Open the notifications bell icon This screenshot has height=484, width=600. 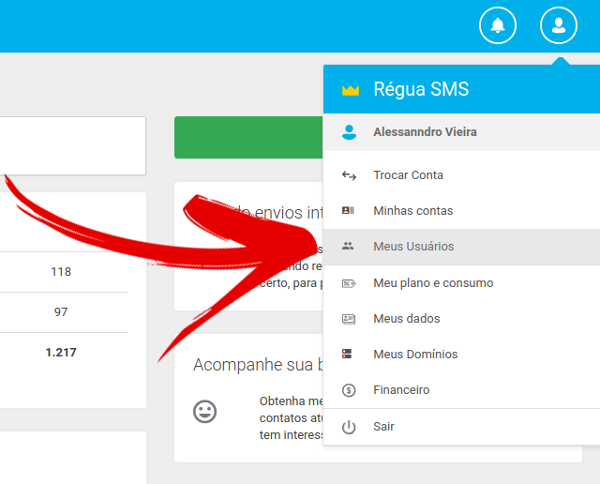[x=498, y=25]
